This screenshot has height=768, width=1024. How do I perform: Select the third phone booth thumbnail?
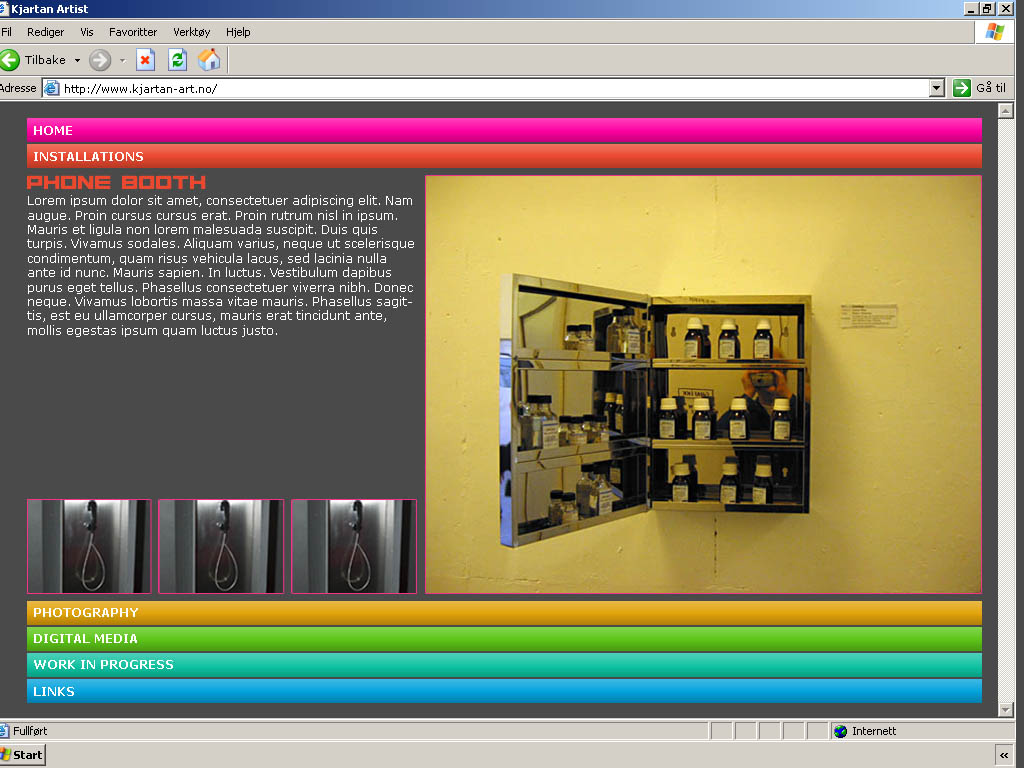click(x=353, y=546)
